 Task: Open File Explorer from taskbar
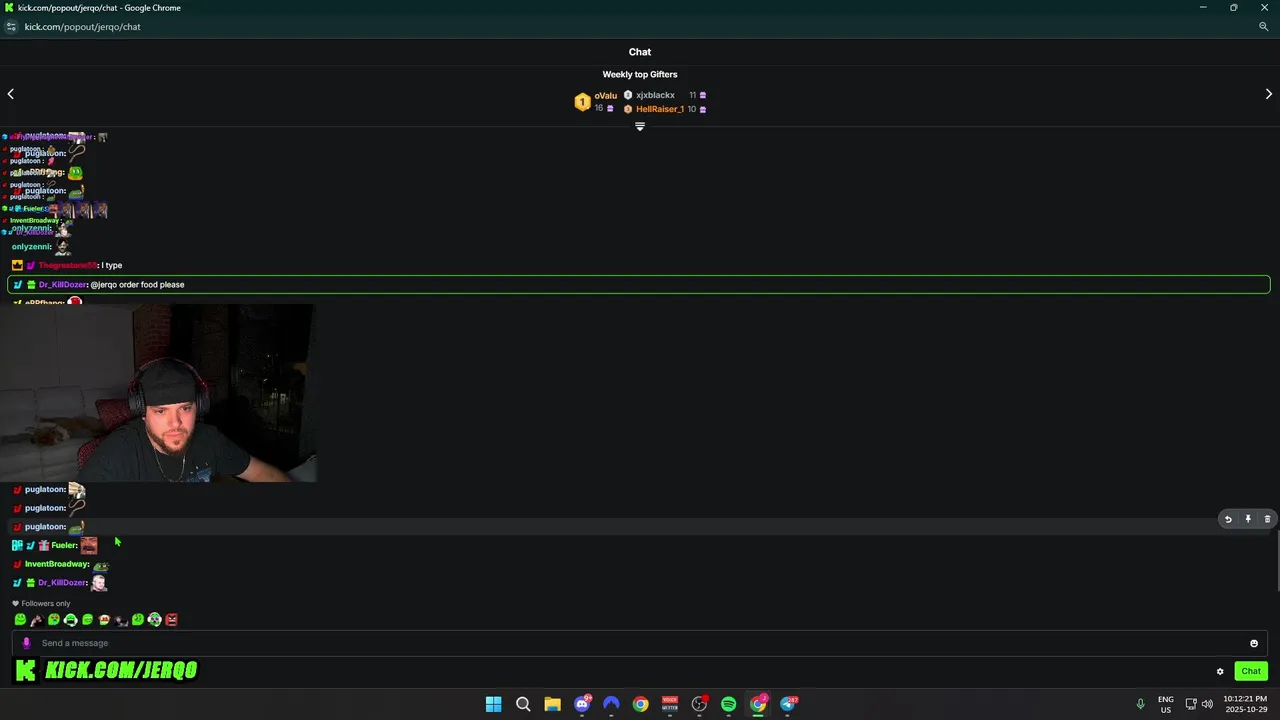point(552,704)
